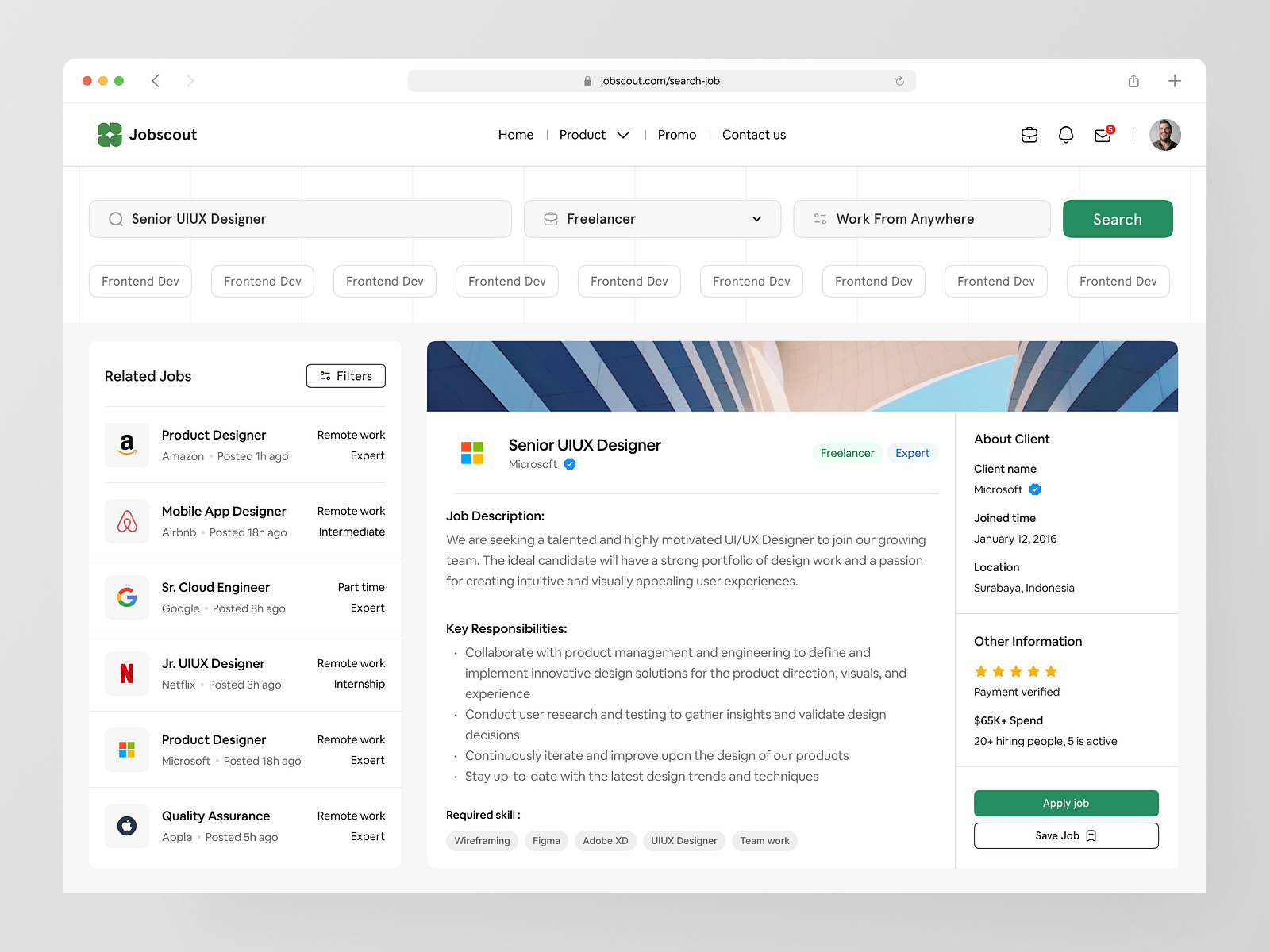This screenshot has width=1270, height=952.
Task: Open the notifications bell
Action: (1066, 135)
